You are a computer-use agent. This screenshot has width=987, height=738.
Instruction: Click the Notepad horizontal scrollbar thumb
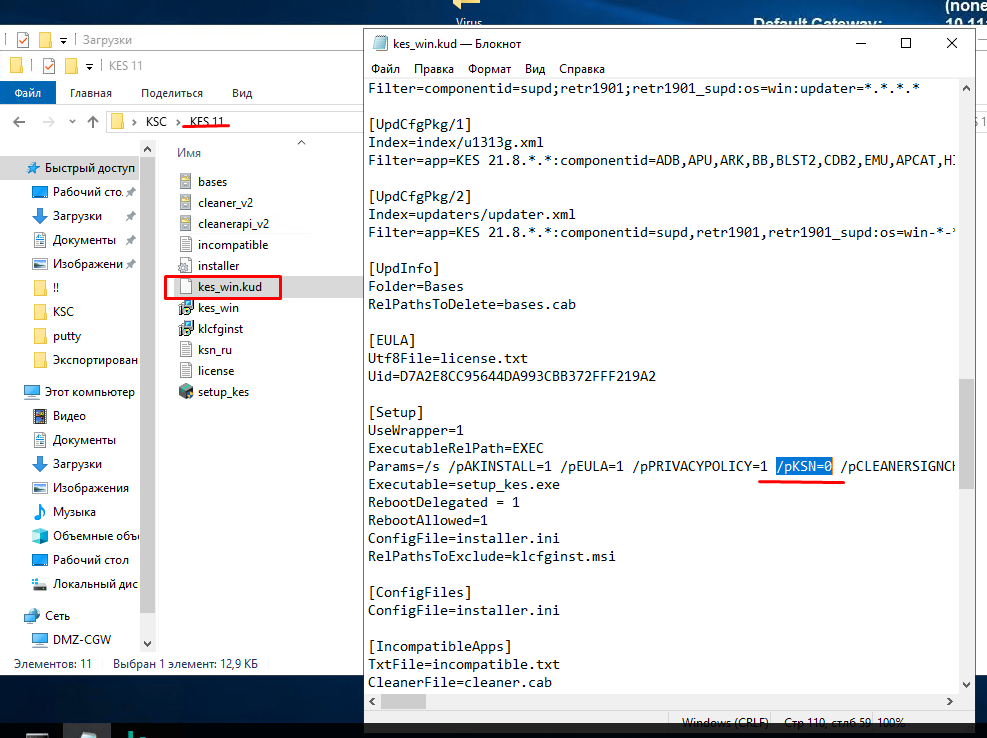pyautogui.click(x=403, y=701)
